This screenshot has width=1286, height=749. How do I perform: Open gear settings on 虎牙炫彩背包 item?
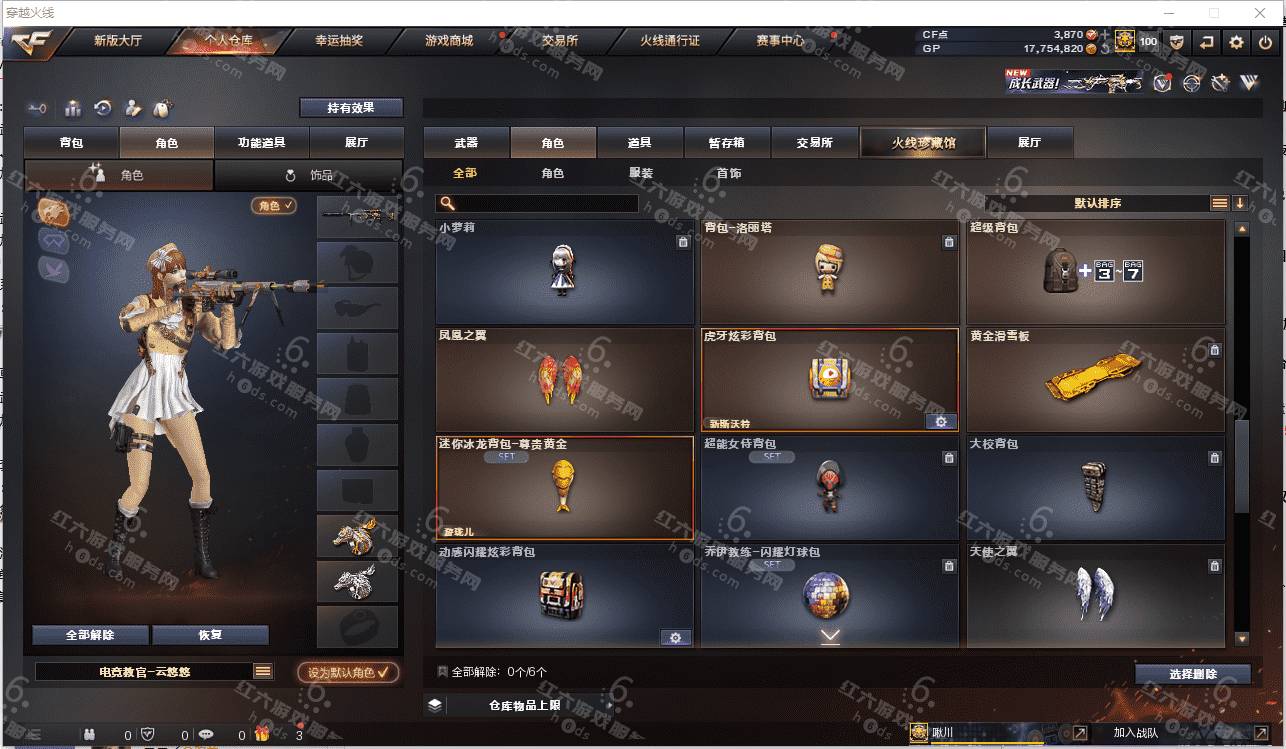(x=941, y=421)
